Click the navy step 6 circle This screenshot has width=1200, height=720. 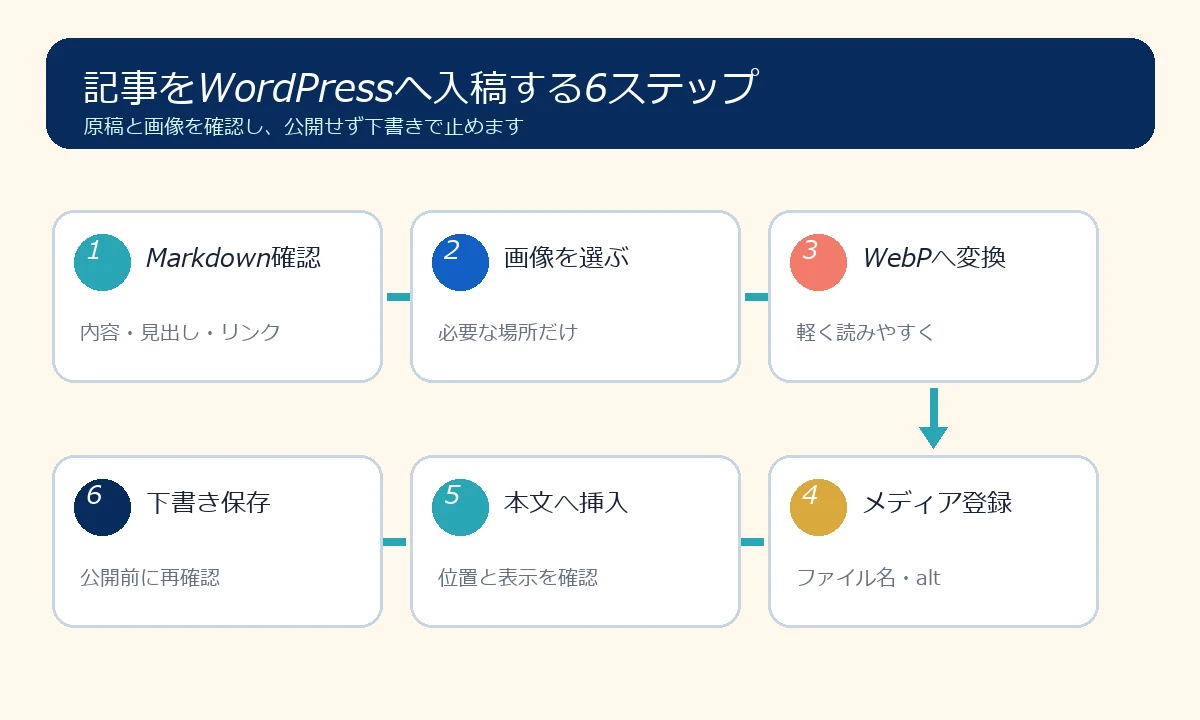(103, 507)
